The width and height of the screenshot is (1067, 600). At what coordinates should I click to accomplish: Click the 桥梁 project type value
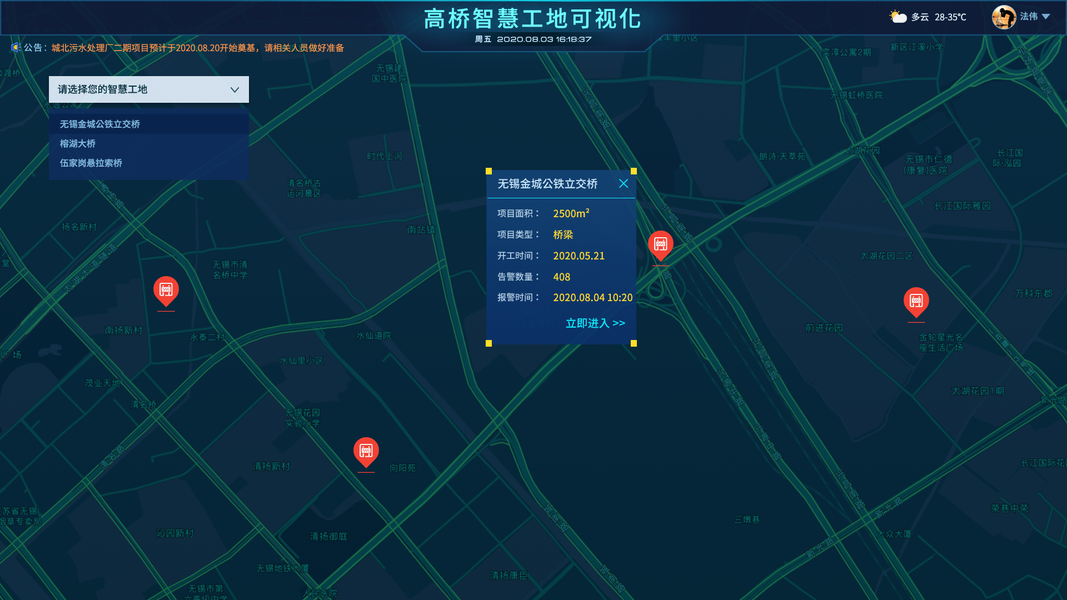point(563,235)
